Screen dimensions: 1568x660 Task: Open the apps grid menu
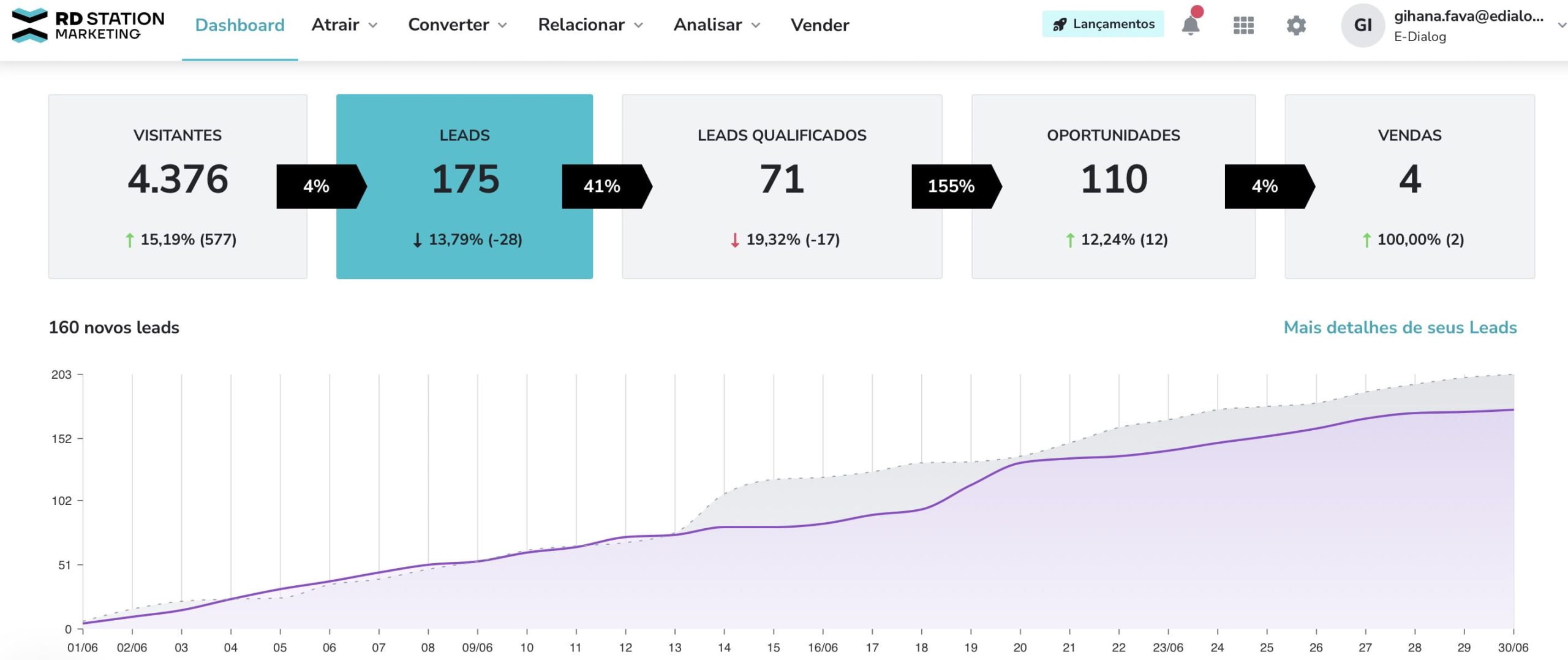pos(1243,26)
